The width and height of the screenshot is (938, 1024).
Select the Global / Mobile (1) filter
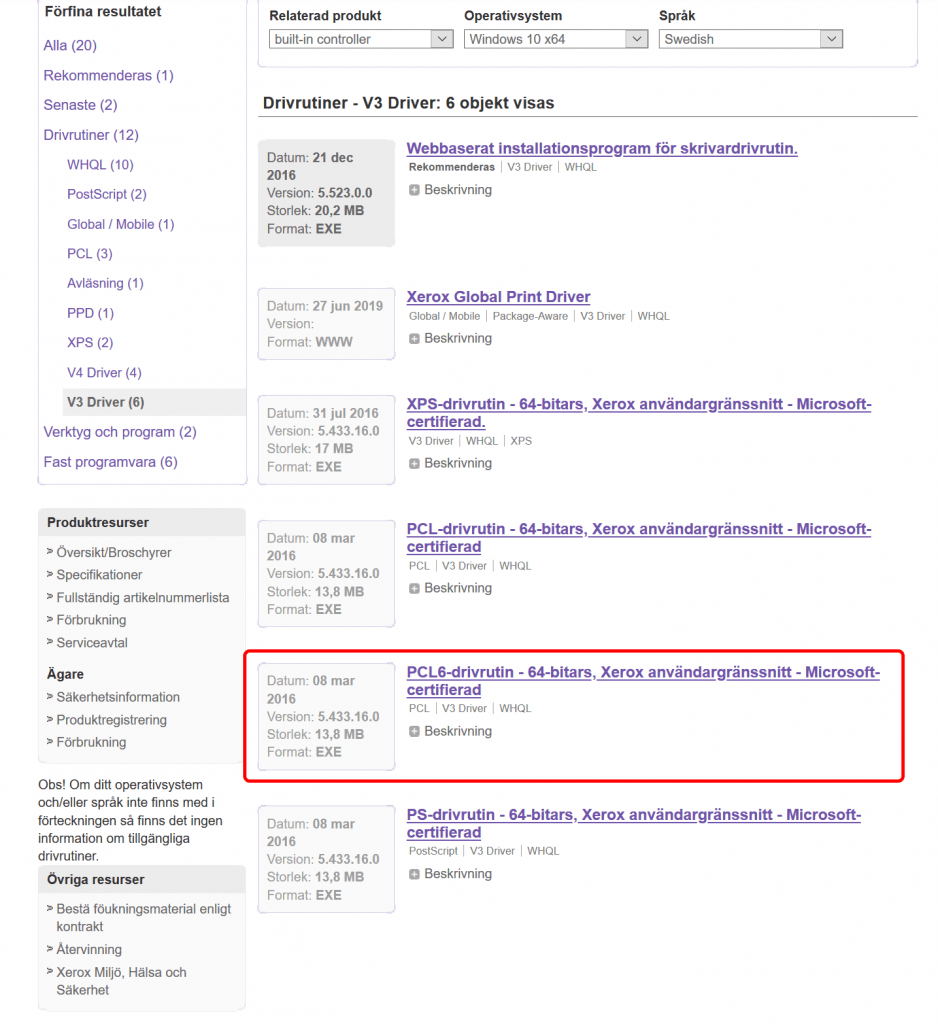pos(120,224)
